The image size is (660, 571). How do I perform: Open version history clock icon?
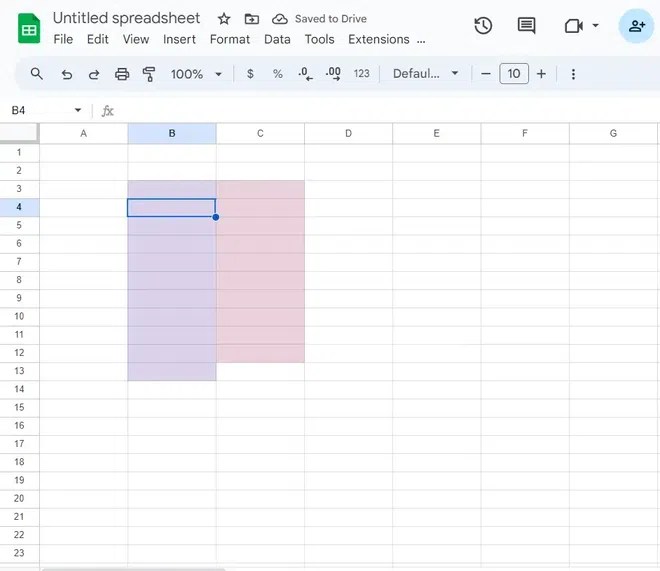(483, 26)
